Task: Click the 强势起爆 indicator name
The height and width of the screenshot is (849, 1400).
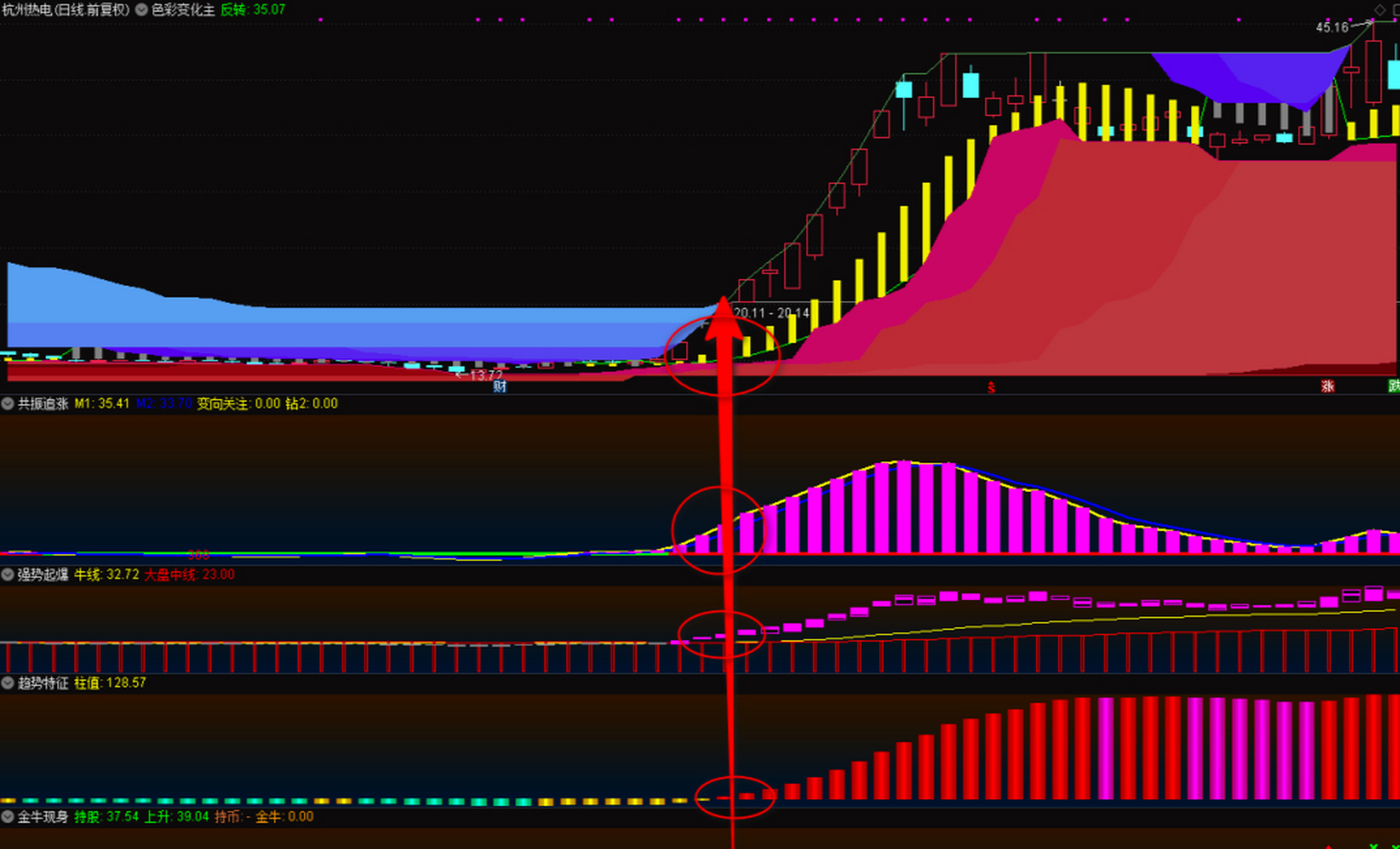Action: pos(43,574)
